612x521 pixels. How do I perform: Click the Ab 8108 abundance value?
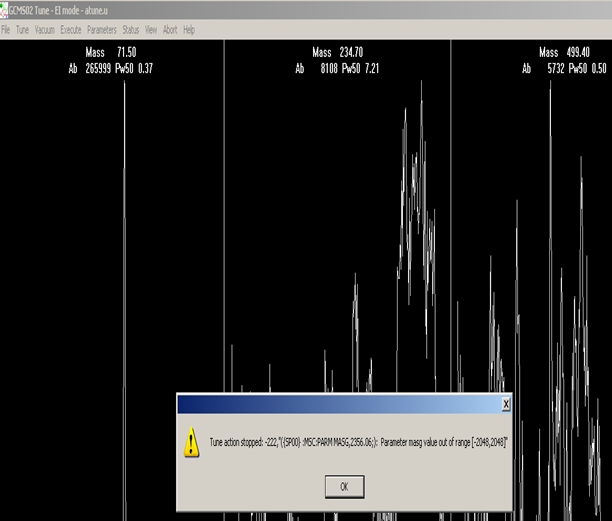317,69
